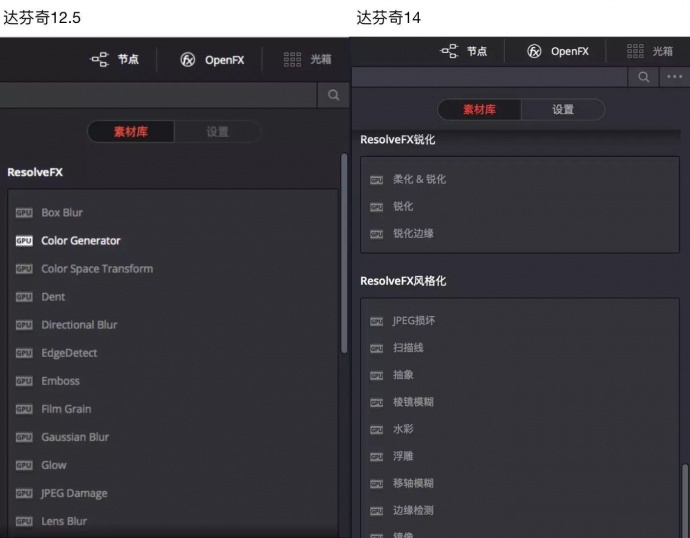Select Color Generator effect
This screenshot has height=538, width=690.
coord(81,241)
